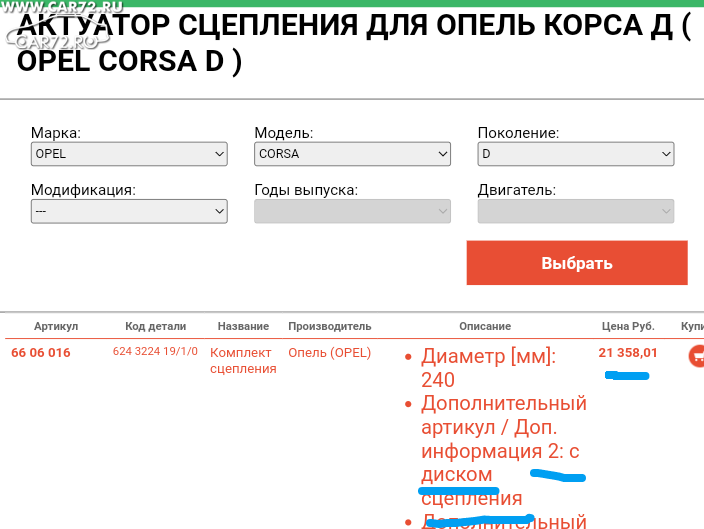The width and height of the screenshot is (704, 529).
Task: Open the disabled Двигатель dropdown
Action: [x=576, y=211]
